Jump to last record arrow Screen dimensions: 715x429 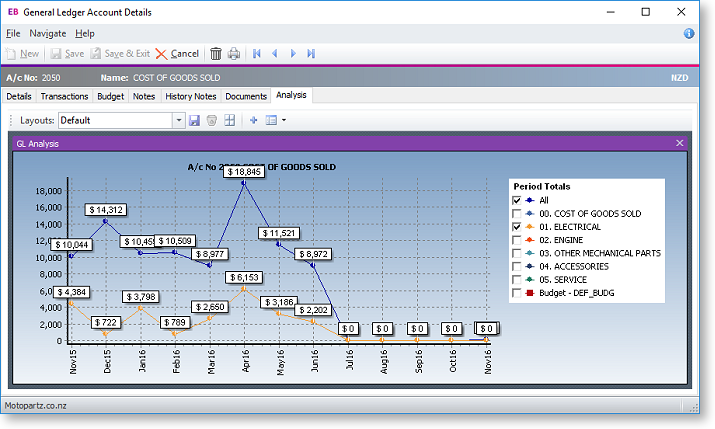311,54
